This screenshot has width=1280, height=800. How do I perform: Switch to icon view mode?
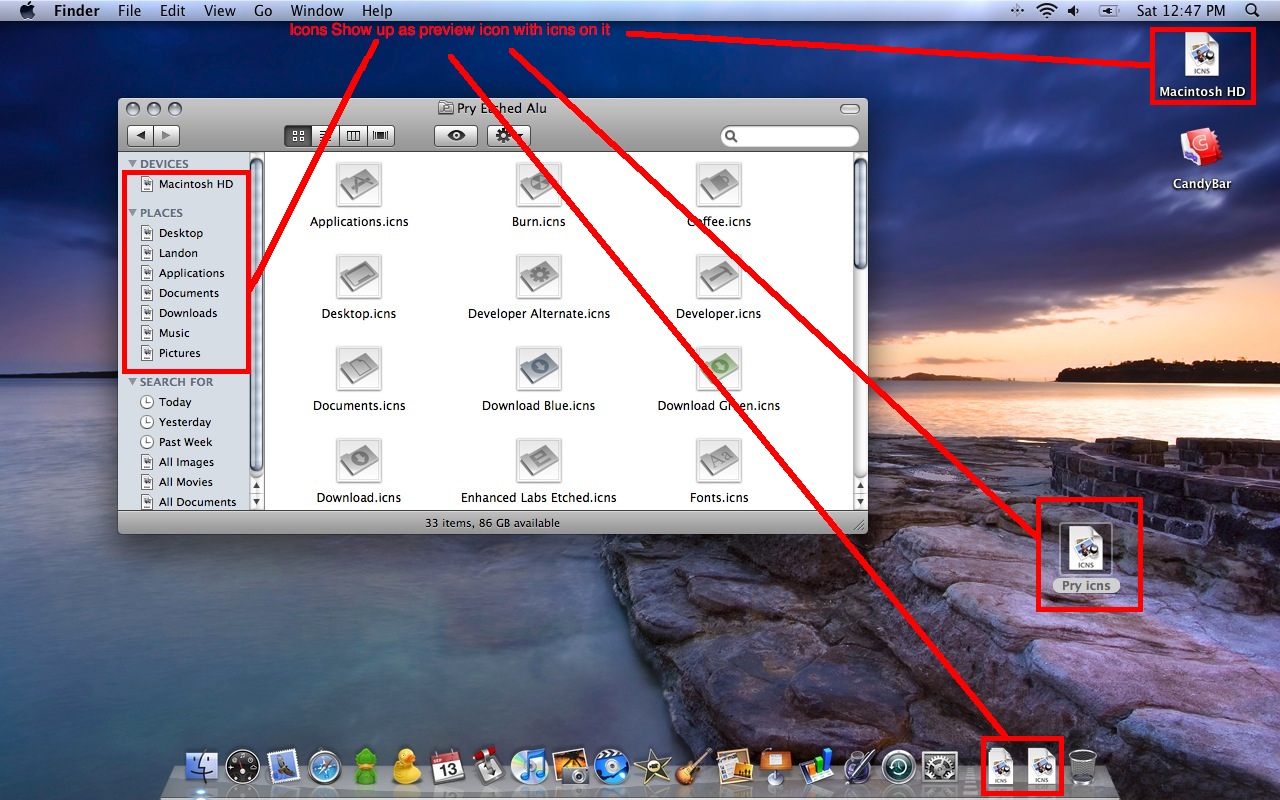pos(298,136)
